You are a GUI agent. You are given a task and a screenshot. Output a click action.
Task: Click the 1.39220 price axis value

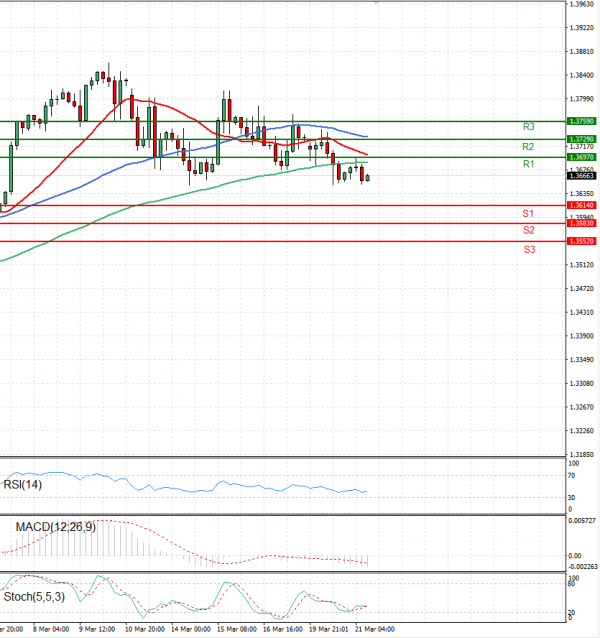pyautogui.click(x=582, y=28)
